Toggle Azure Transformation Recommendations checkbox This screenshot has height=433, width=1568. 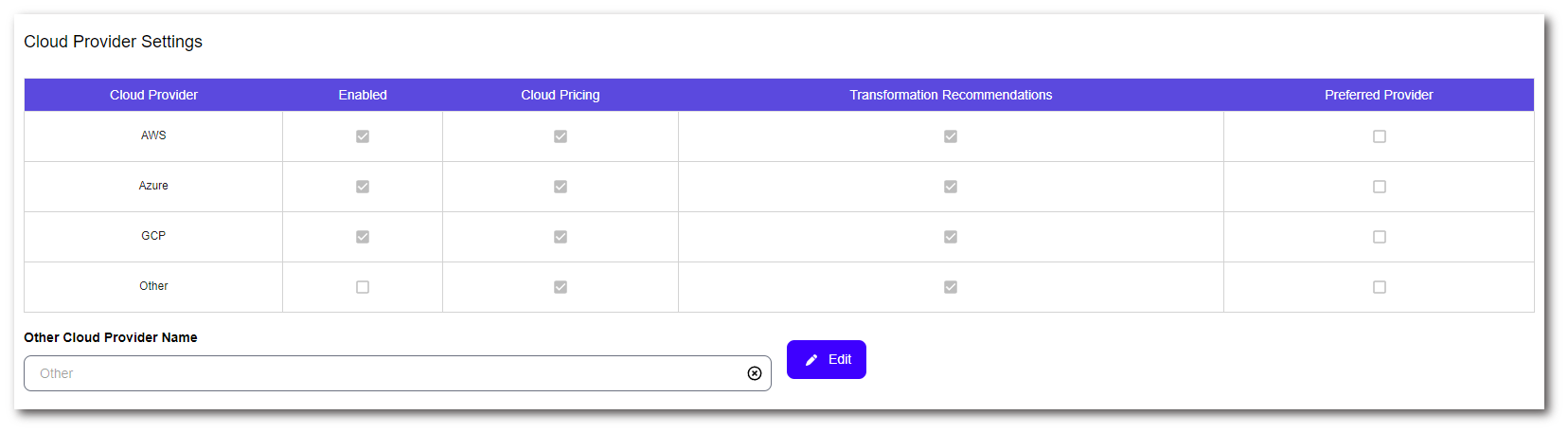(x=951, y=187)
